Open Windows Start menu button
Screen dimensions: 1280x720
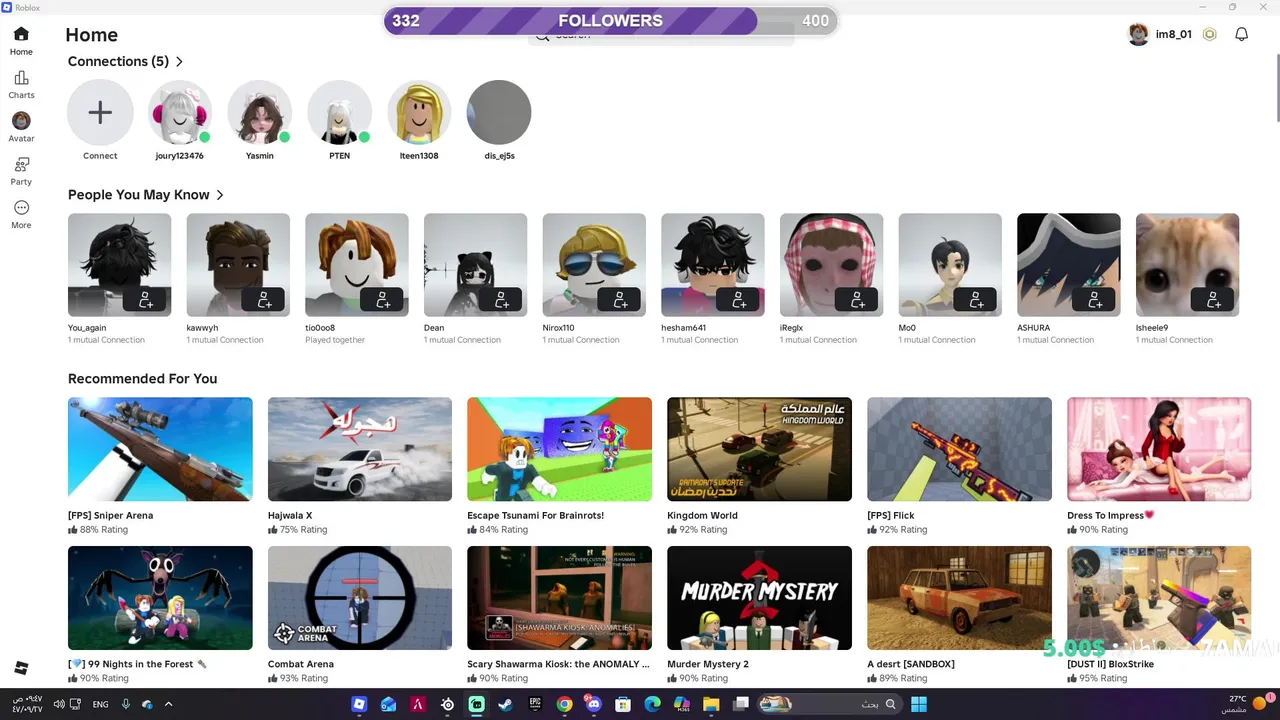(919, 704)
